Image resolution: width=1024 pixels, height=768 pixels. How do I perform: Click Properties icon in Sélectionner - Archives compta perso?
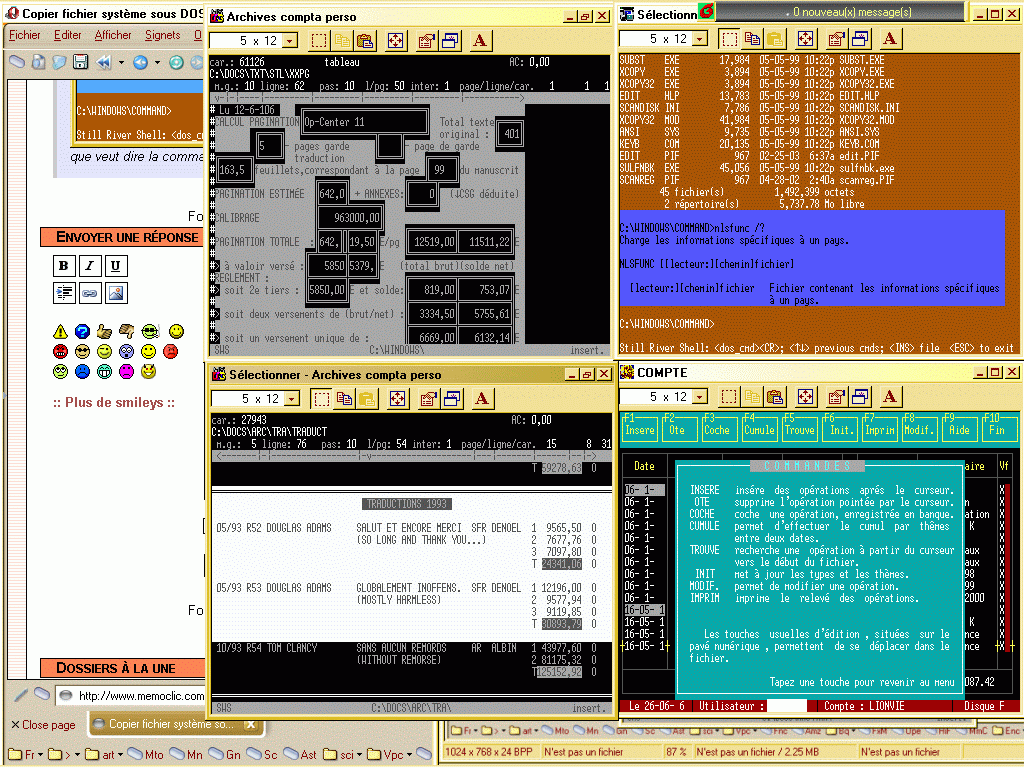pyautogui.click(x=428, y=399)
